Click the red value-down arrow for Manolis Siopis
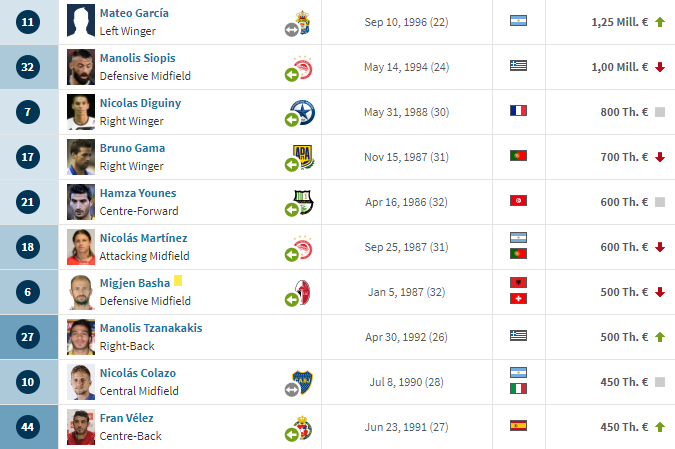This screenshot has width=675, height=449. click(x=660, y=67)
